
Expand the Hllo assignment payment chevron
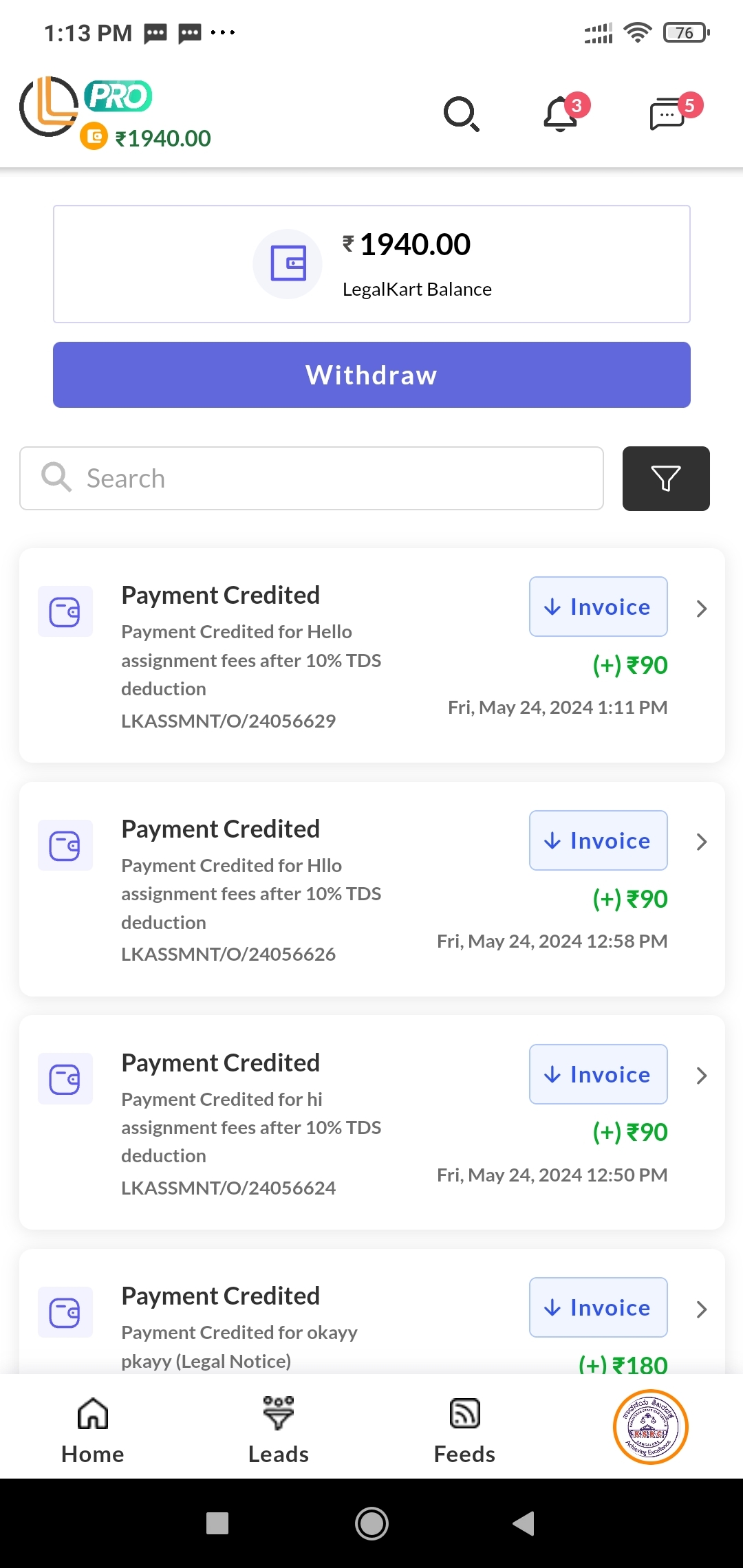point(701,842)
